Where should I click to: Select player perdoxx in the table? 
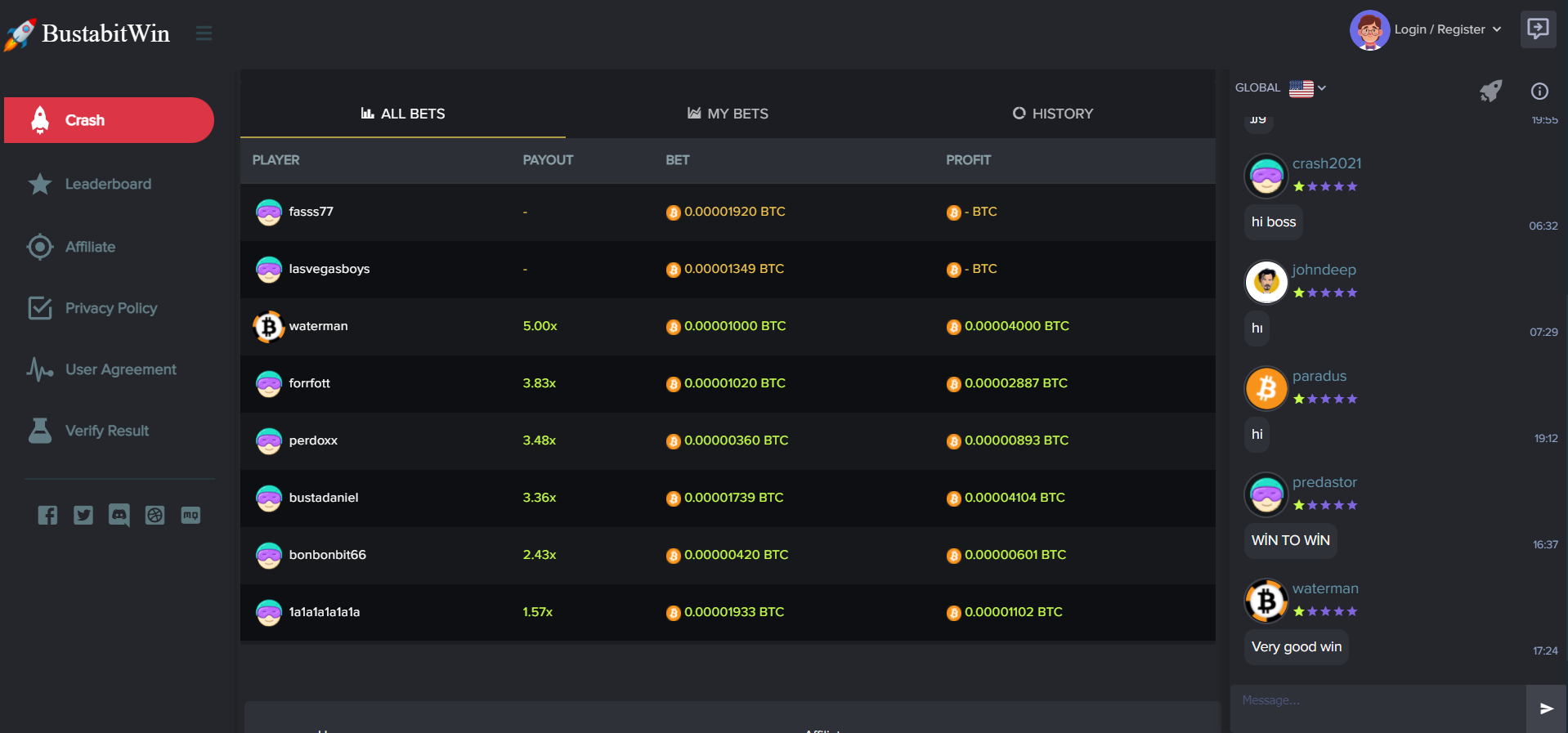click(x=313, y=440)
